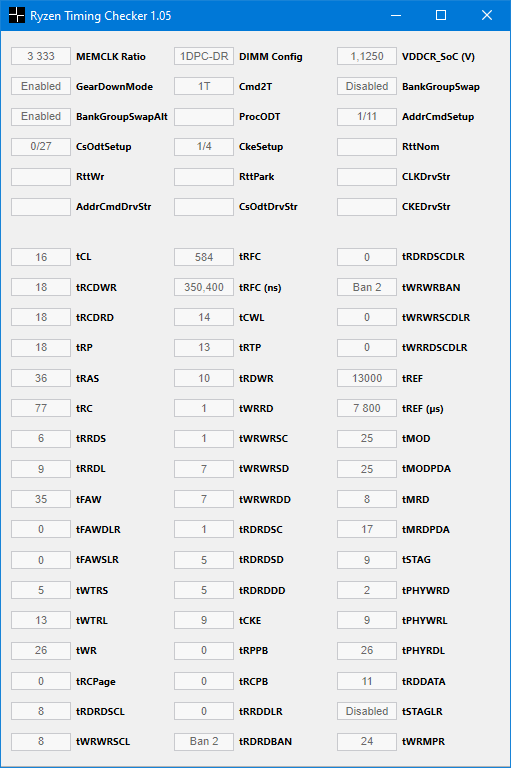The image size is (511, 768).
Task: Click the Cmd2T 1T field
Action: click(204, 86)
